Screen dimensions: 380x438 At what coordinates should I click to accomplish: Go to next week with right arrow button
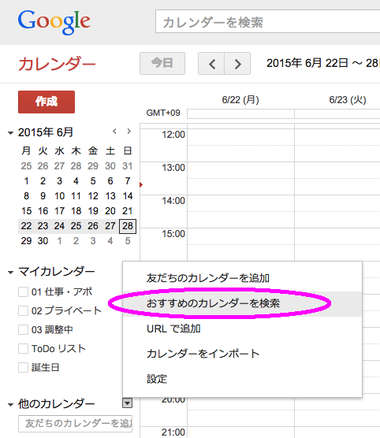coord(237,63)
